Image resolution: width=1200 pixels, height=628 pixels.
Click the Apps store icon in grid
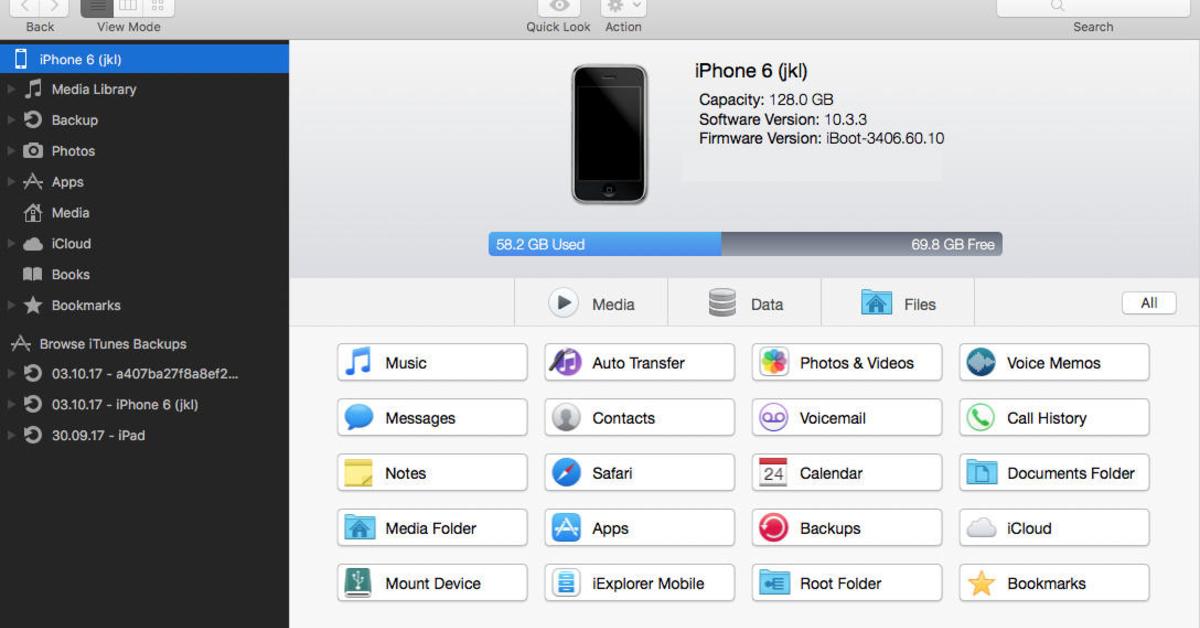click(x=566, y=528)
